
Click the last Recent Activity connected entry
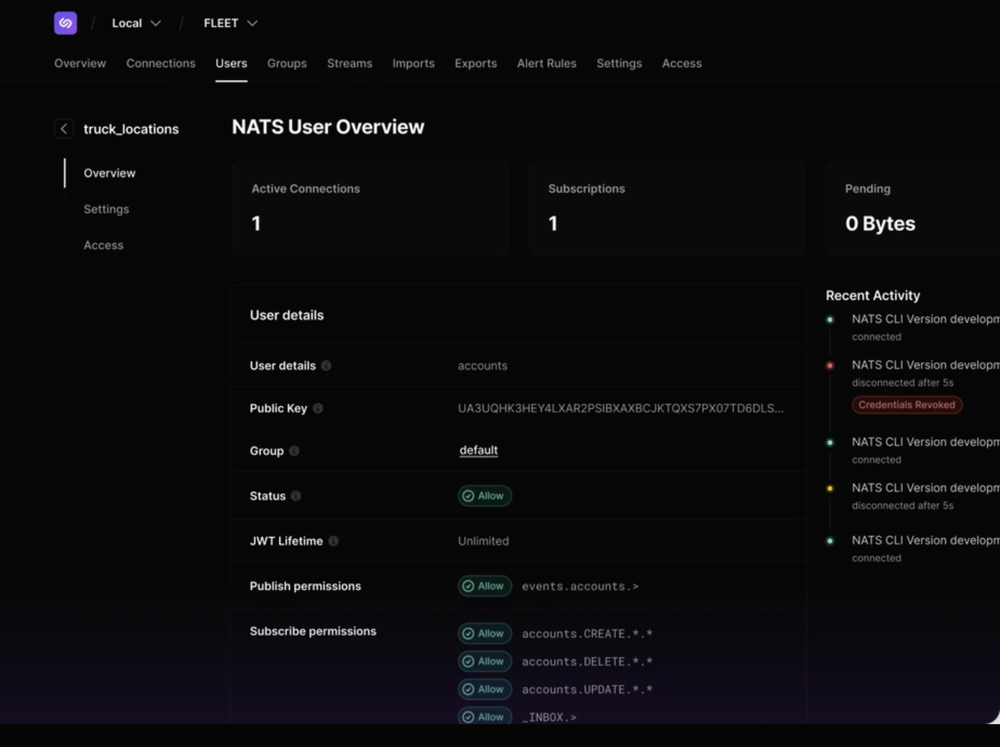[925, 549]
